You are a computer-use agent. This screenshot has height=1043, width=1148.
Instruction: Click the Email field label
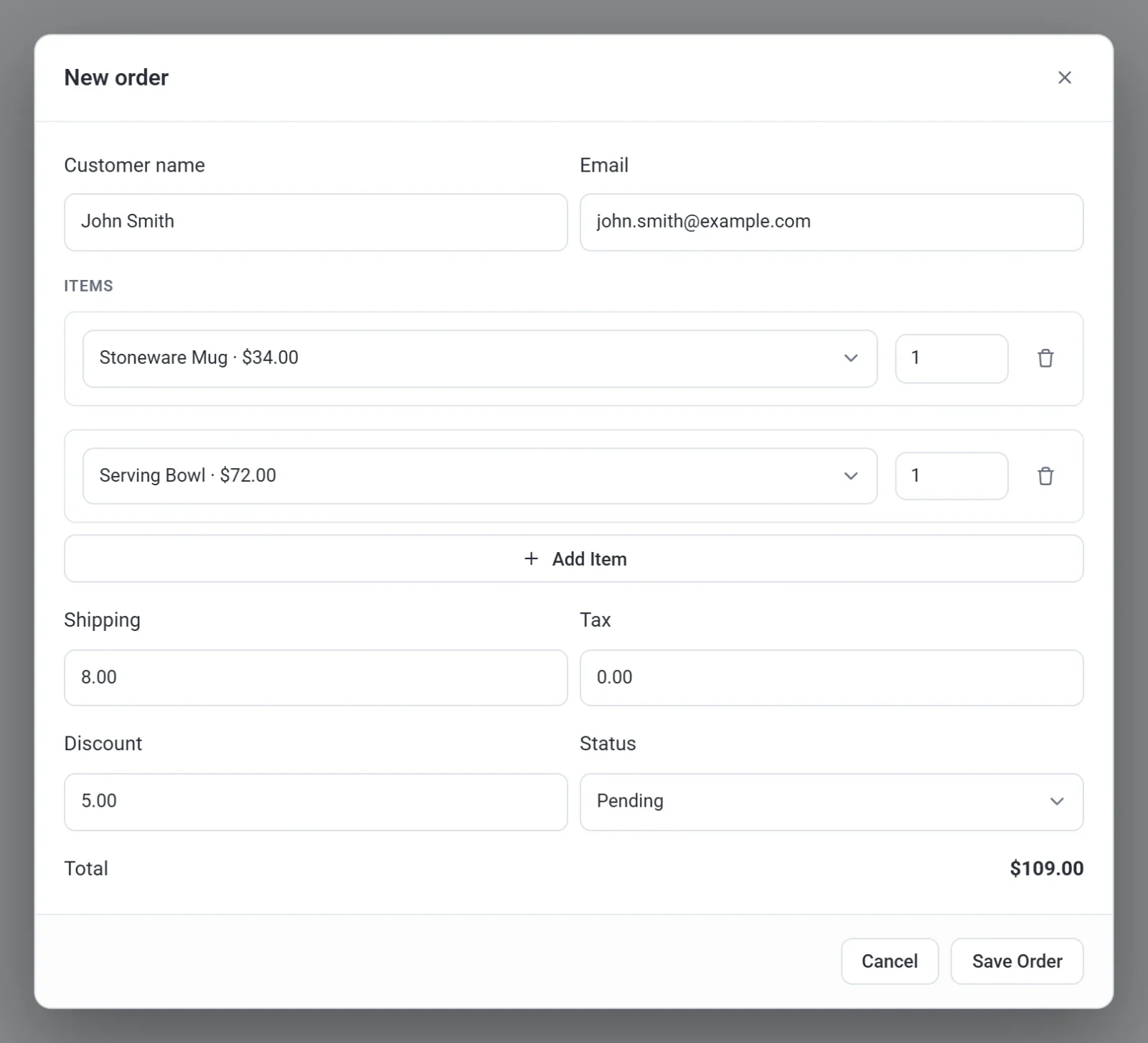tap(604, 165)
